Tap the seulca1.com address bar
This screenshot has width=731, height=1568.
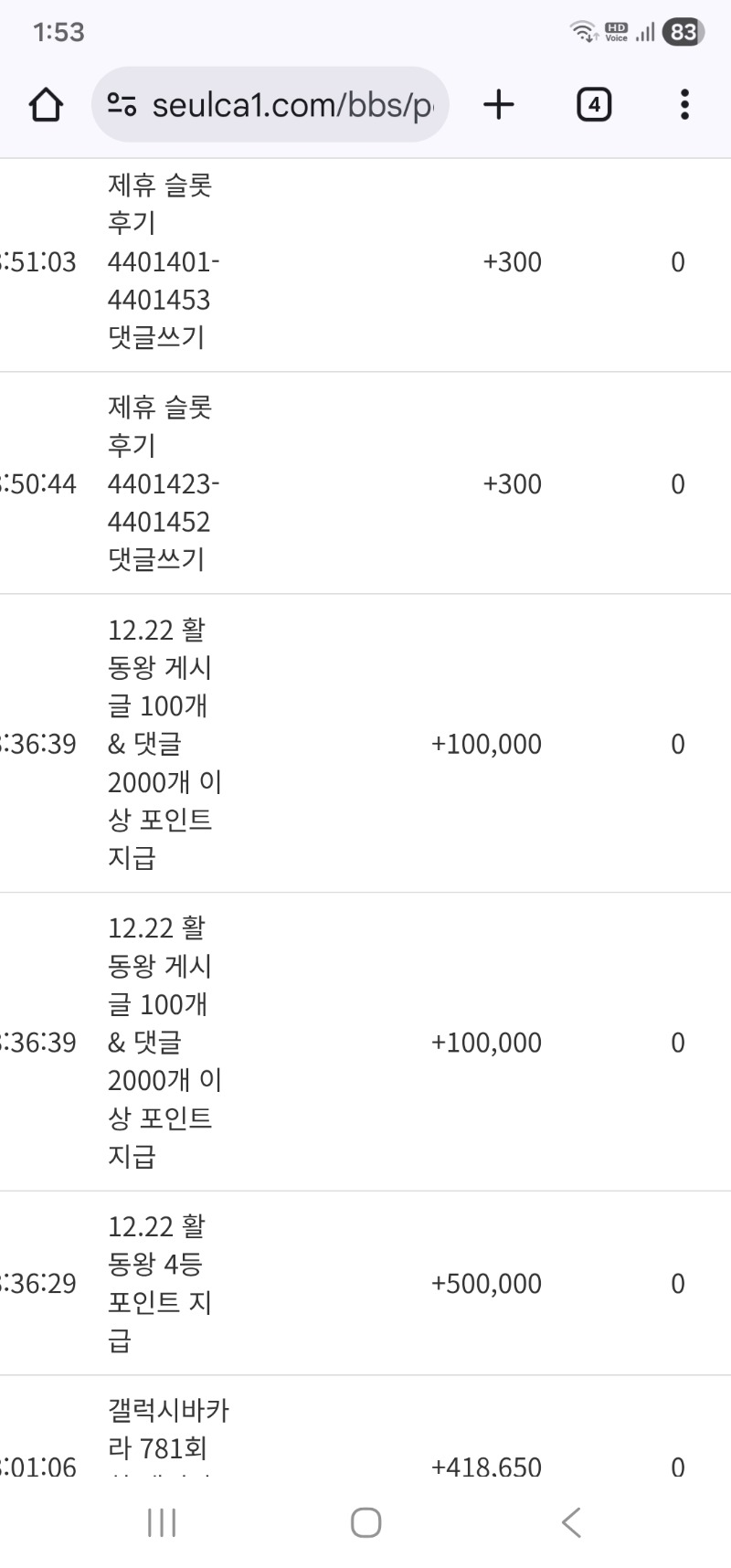292,105
